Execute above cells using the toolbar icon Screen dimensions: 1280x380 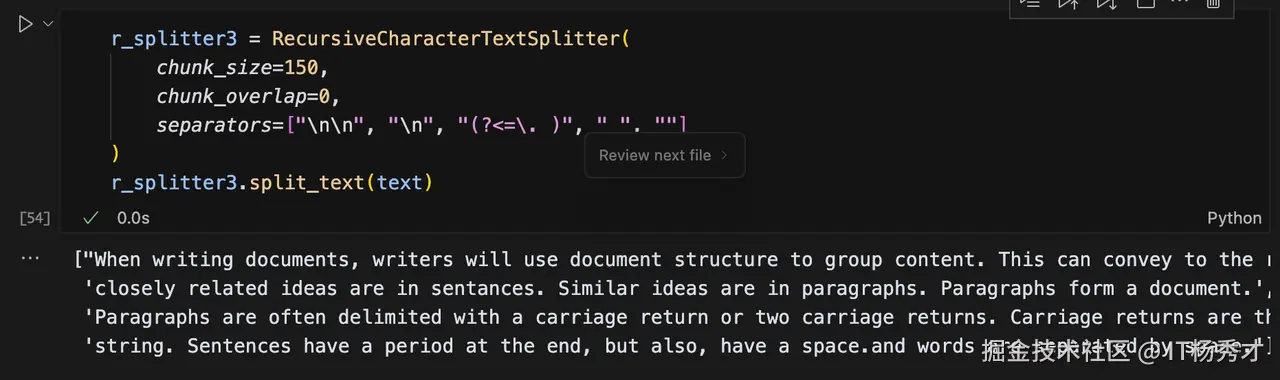pos(1069,4)
